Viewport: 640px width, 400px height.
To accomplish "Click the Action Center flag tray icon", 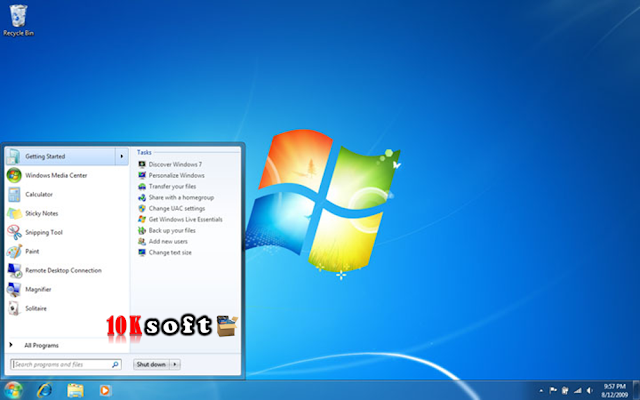I will (553, 391).
